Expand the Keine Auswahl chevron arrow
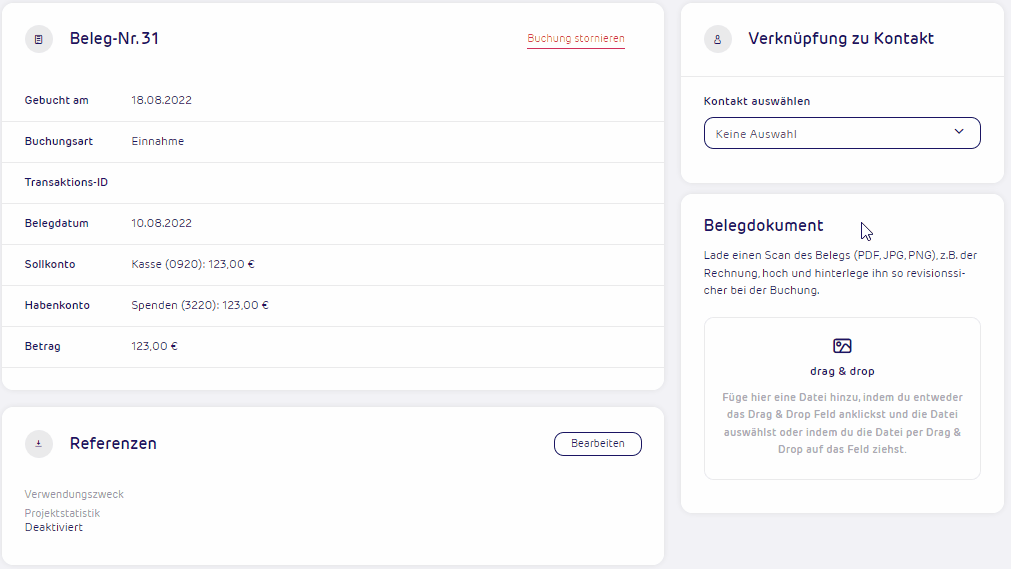 click(959, 132)
